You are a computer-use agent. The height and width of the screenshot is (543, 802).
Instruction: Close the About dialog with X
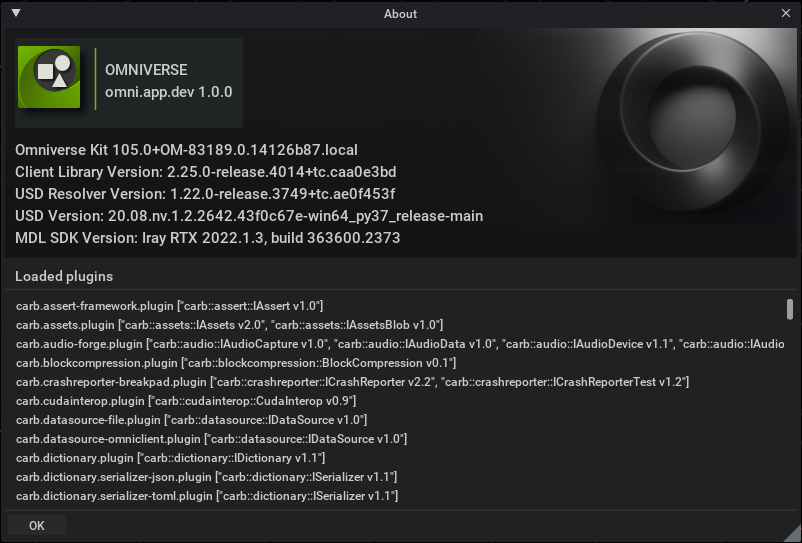coord(786,14)
